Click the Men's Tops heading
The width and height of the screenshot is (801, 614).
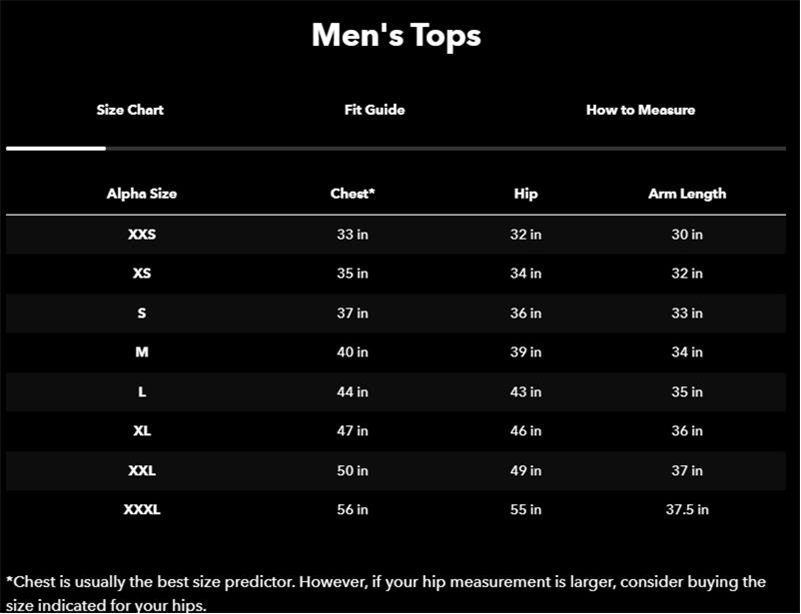(x=396, y=35)
